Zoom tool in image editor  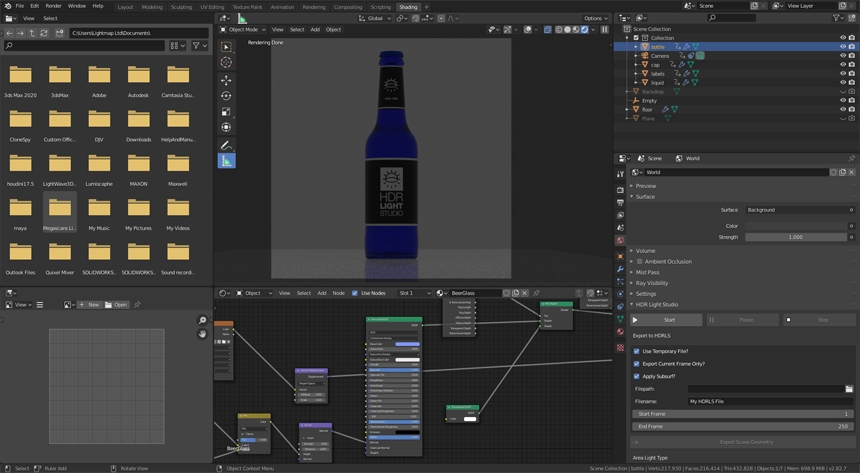coord(202,320)
